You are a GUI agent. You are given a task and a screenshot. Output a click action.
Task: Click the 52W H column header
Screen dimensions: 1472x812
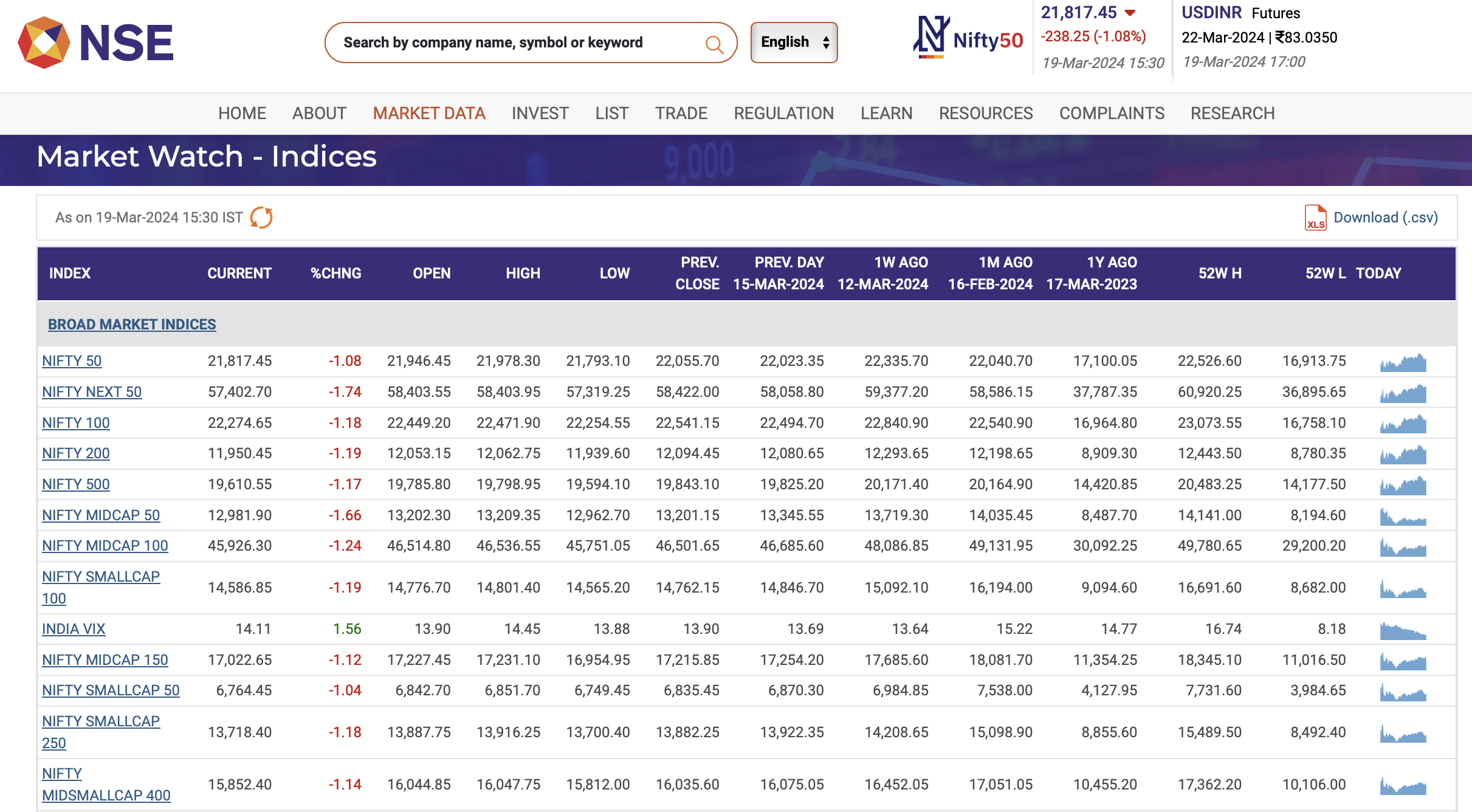(1220, 274)
